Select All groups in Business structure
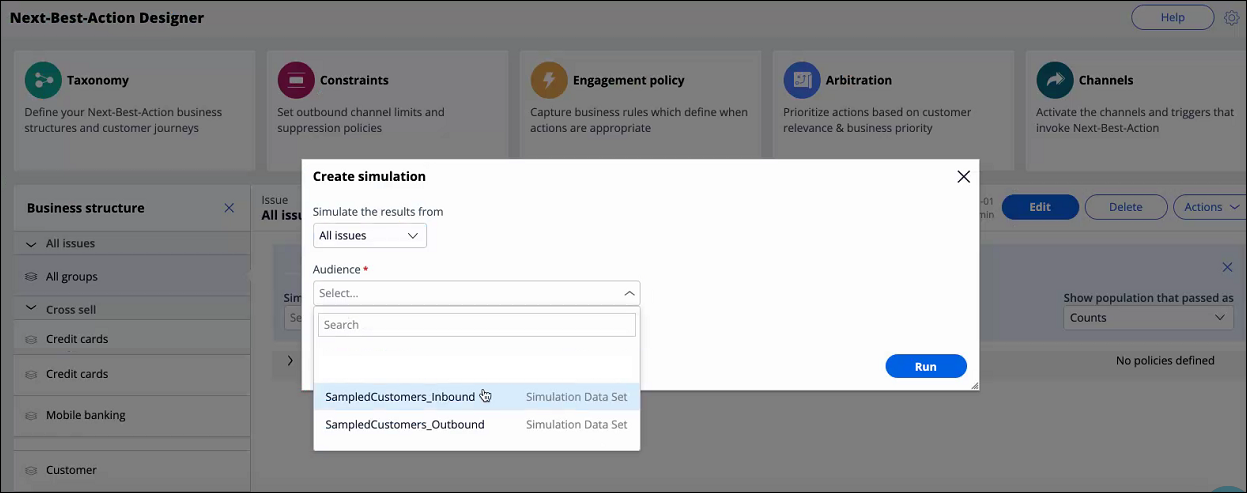Screen dimensions: 1247x493 click(72, 277)
